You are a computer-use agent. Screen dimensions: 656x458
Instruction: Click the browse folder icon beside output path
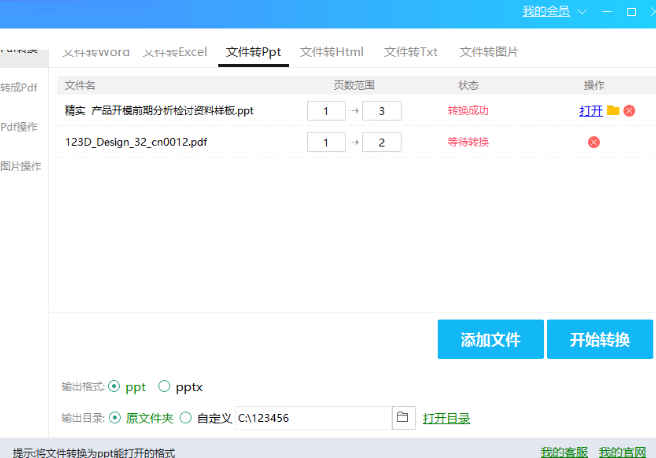click(402, 418)
